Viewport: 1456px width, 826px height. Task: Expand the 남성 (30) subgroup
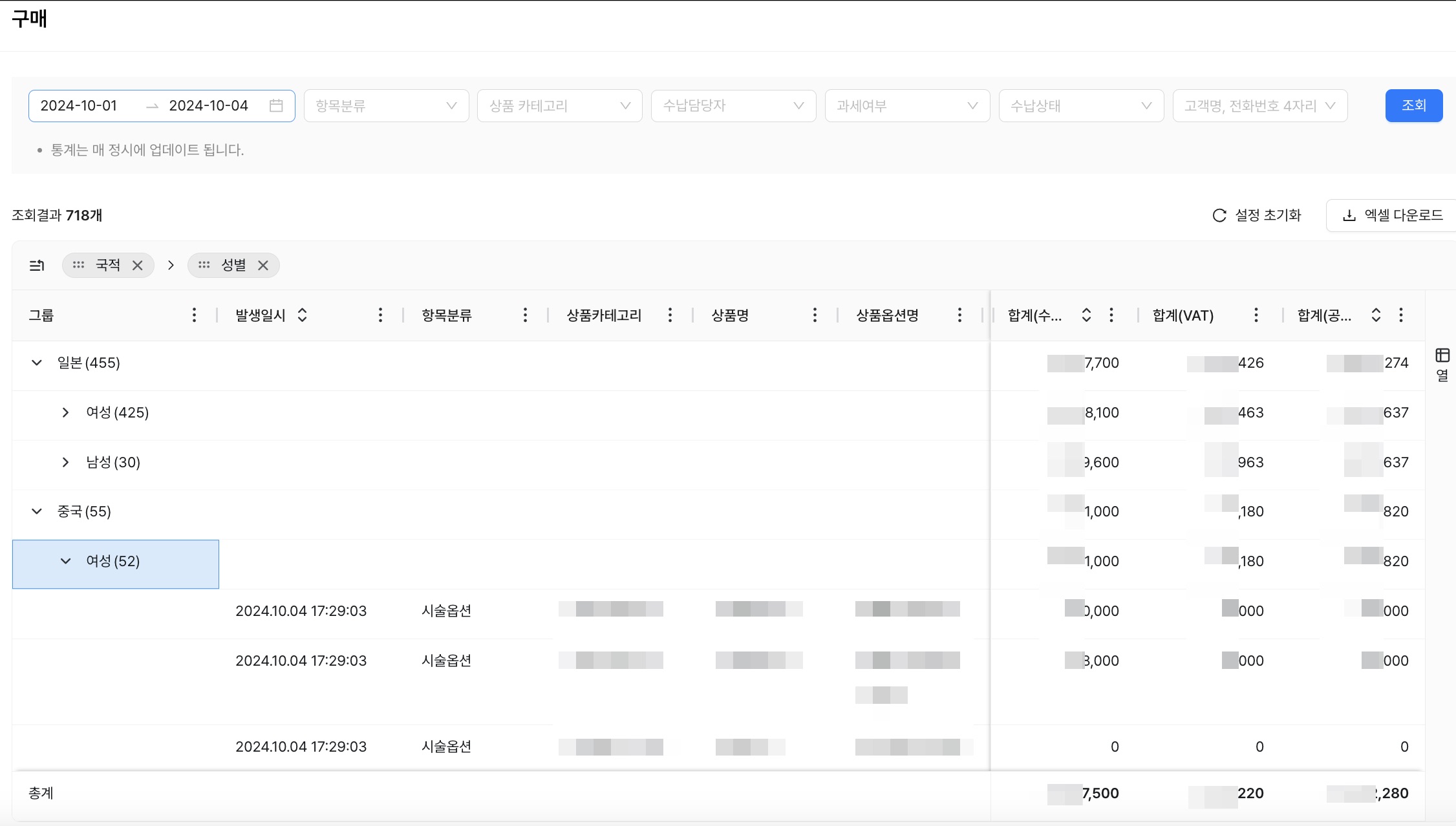(x=65, y=462)
